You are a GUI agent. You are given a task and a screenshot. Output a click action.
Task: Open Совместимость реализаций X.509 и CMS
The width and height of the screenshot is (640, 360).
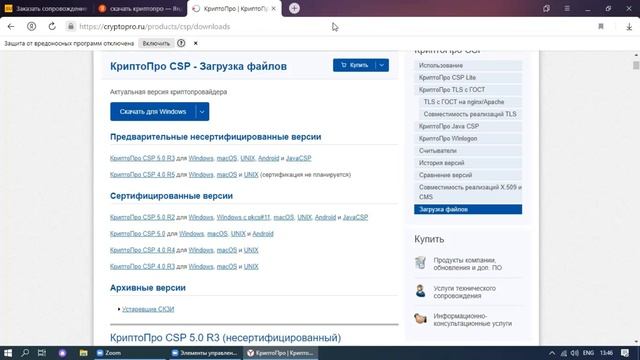pyautogui.click(x=468, y=192)
